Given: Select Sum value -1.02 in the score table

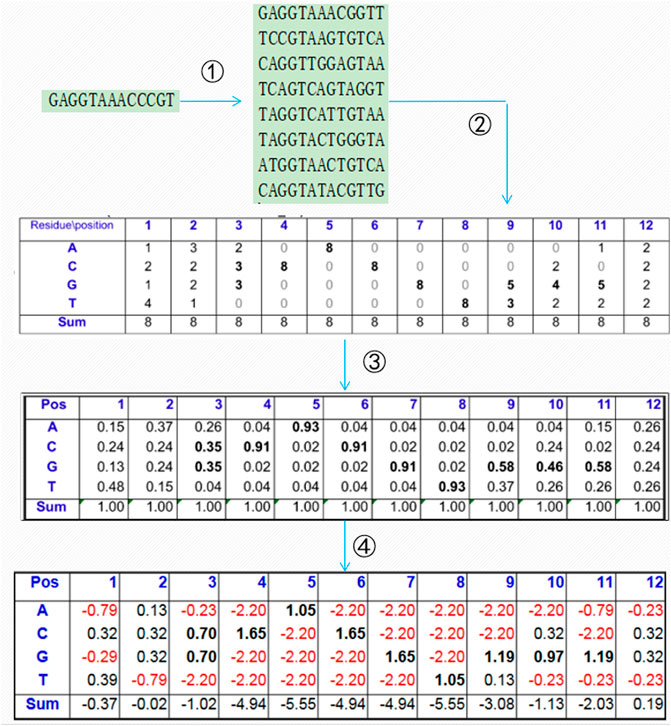Looking at the screenshot, I should (x=199, y=704).
